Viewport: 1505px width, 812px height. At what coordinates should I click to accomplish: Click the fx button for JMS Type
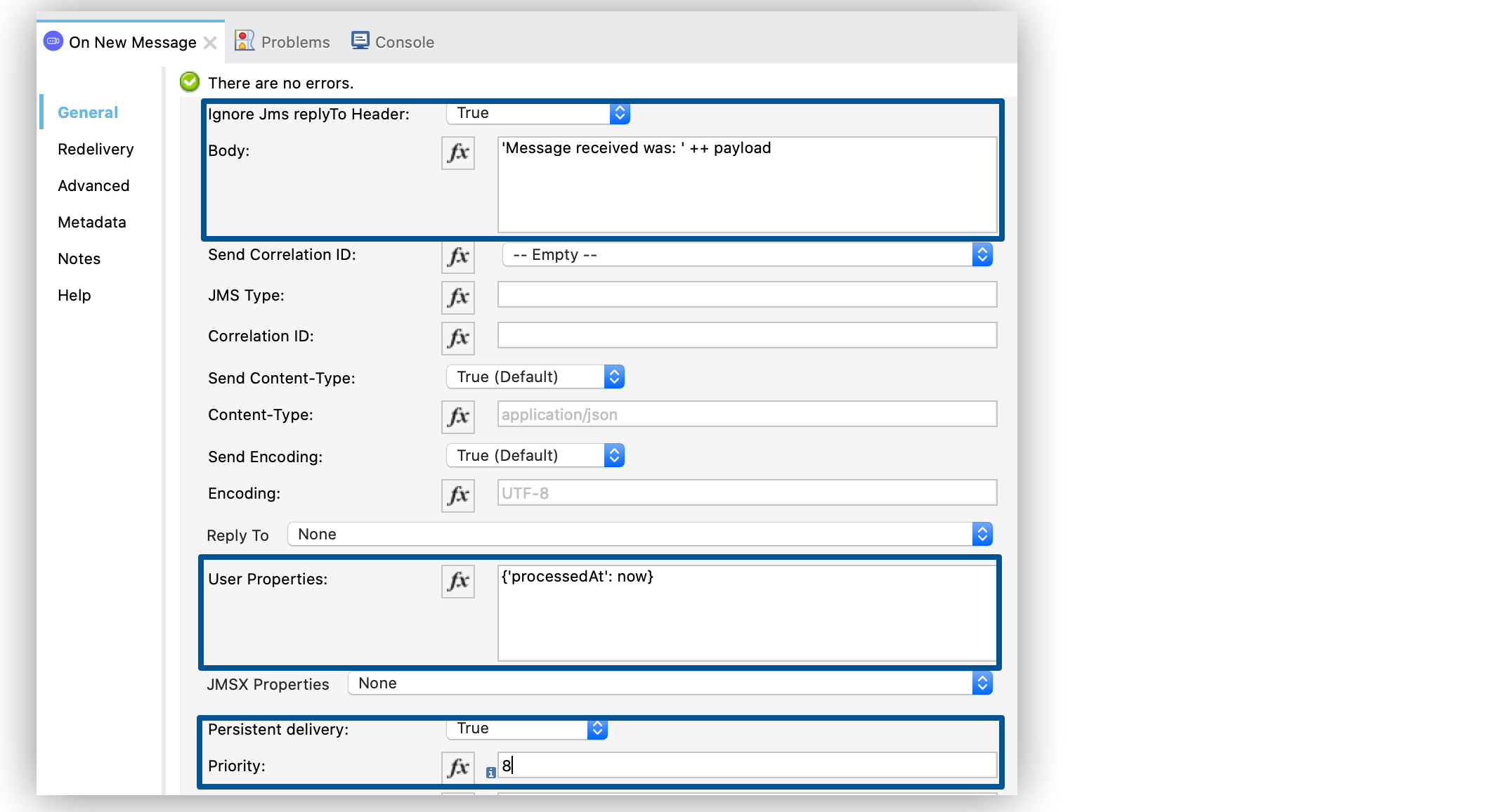tap(458, 298)
